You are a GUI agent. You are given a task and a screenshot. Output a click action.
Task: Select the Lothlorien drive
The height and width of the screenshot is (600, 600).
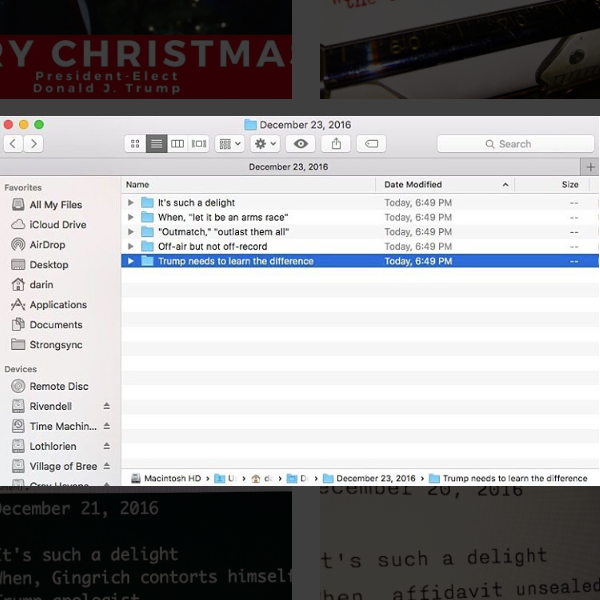(x=53, y=446)
